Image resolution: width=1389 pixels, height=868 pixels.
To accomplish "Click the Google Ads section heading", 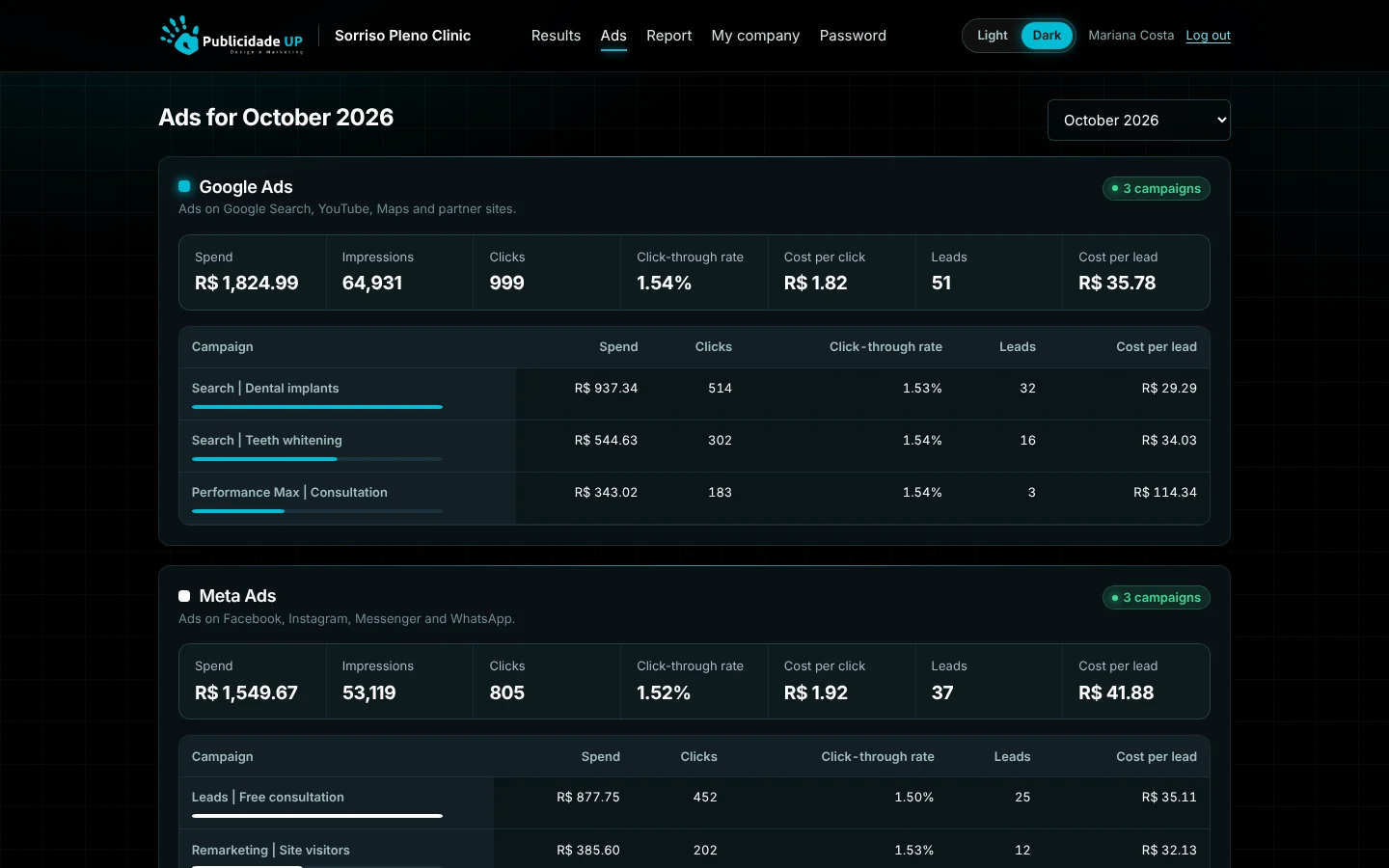I will (246, 187).
